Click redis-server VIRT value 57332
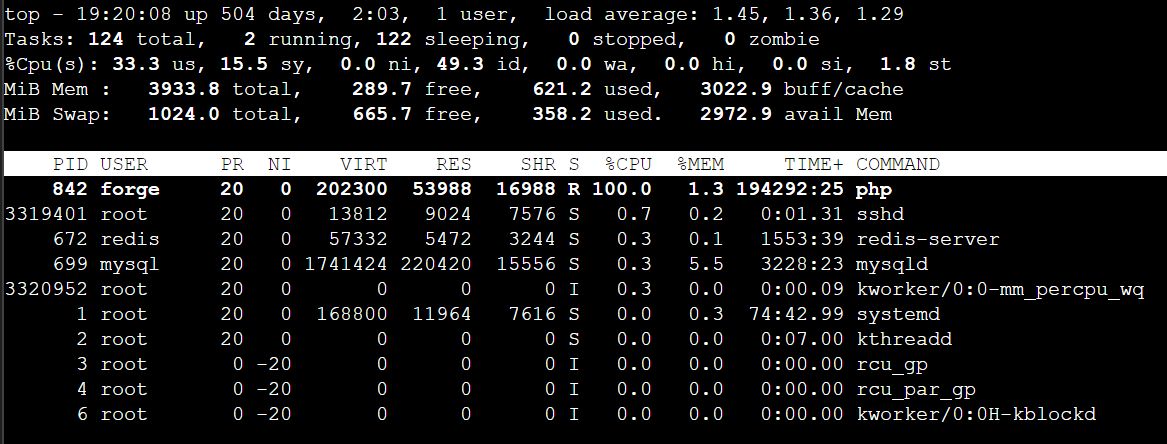Screen dimensions: 1167x444 358,239
